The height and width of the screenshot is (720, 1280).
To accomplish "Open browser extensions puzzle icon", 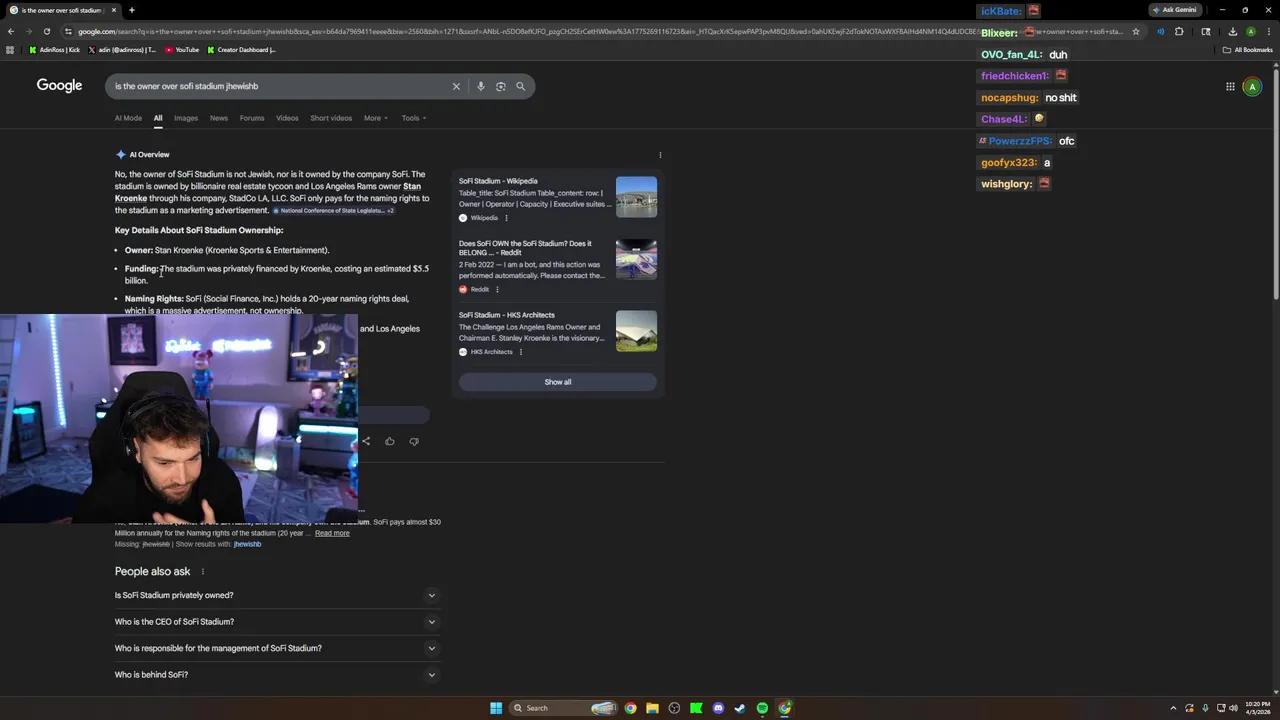I will 1179,31.
